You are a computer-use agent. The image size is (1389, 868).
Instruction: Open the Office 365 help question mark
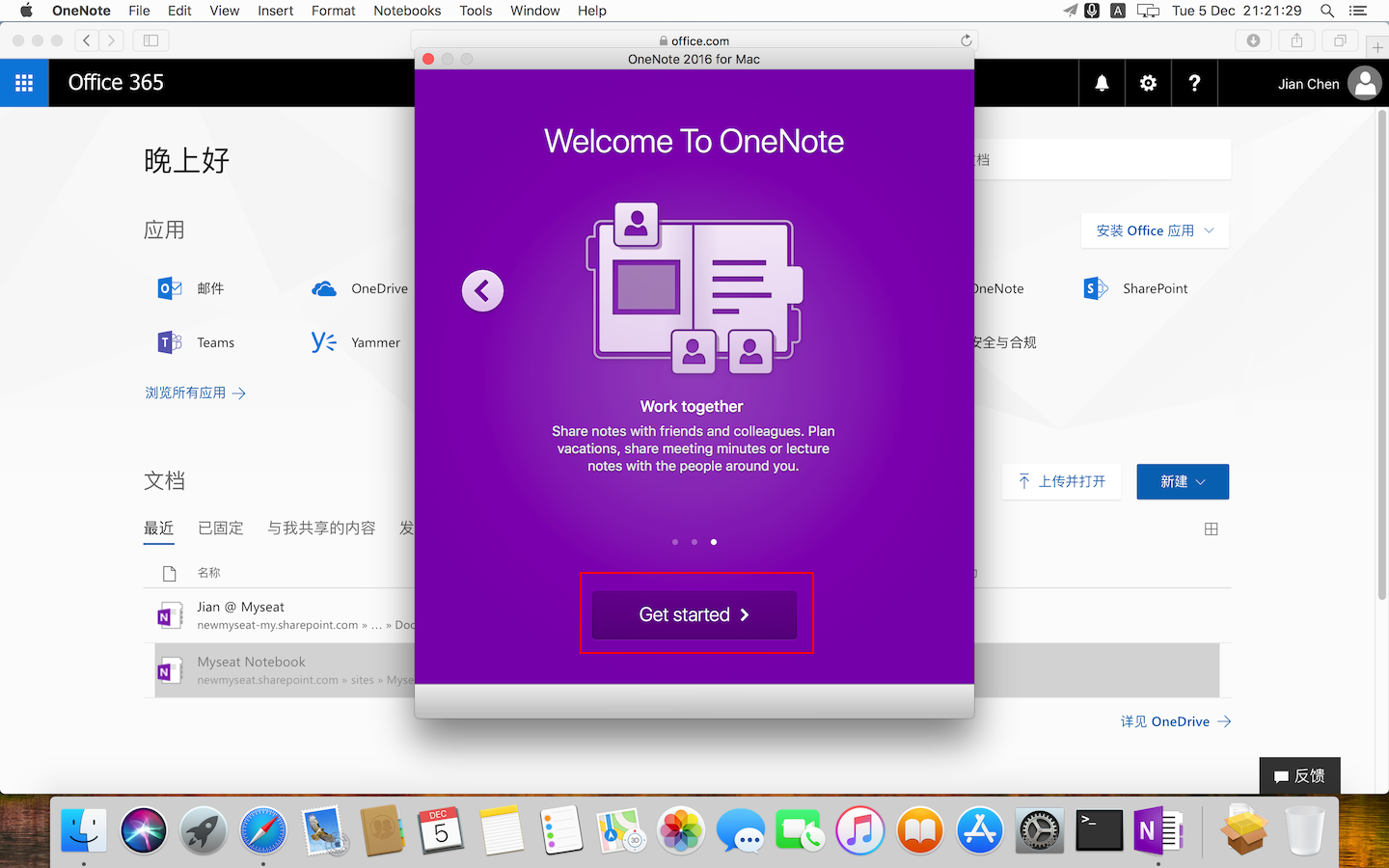pyautogui.click(x=1194, y=83)
